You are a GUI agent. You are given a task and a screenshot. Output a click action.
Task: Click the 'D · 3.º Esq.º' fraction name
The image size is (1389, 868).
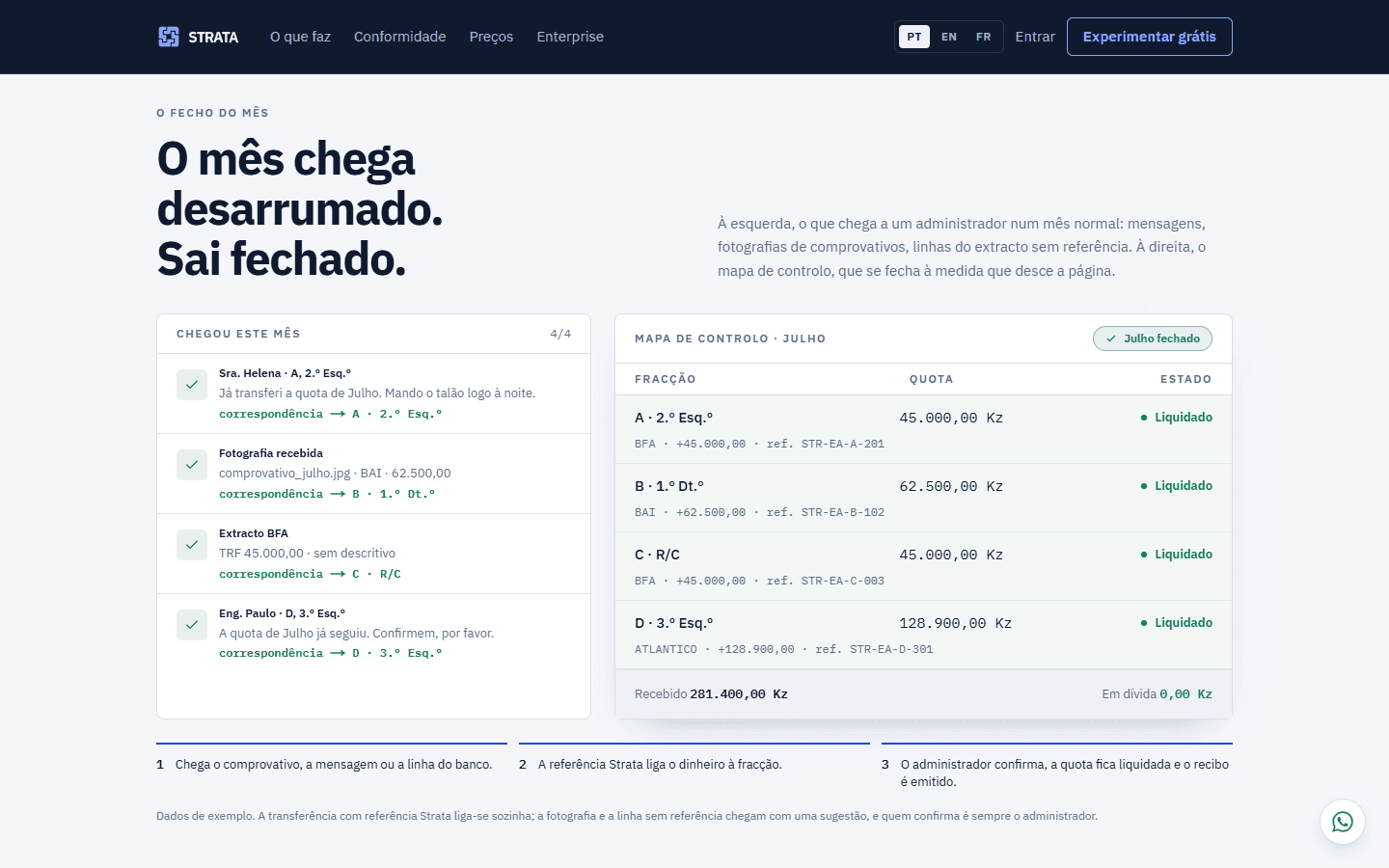pyautogui.click(x=674, y=623)
